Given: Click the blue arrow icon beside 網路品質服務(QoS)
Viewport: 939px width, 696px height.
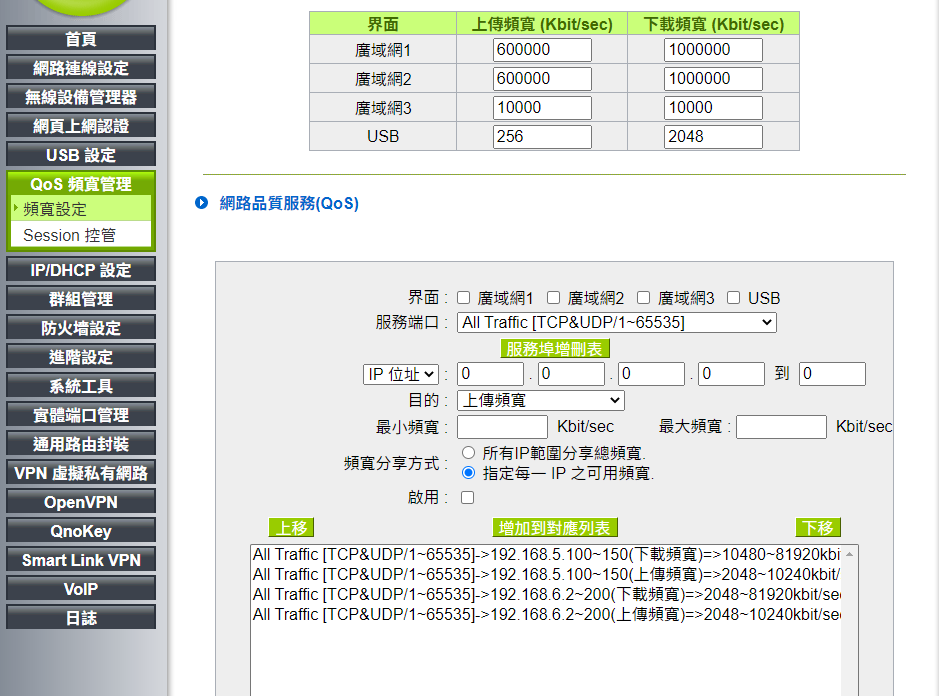Looking at the screenshot, I should 202,203.
